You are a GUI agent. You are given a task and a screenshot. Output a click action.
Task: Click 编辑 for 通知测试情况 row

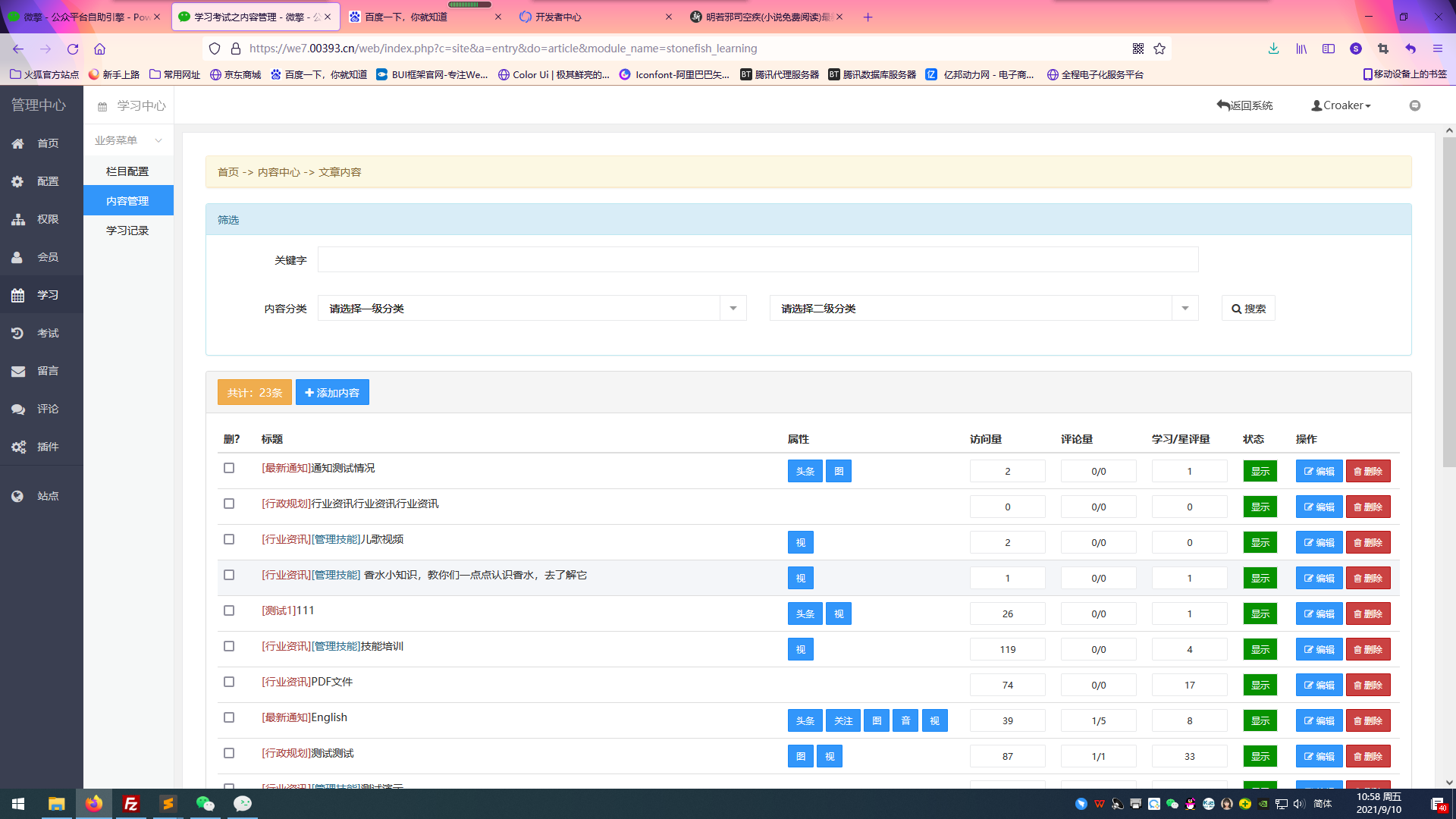coord(1319,472)
